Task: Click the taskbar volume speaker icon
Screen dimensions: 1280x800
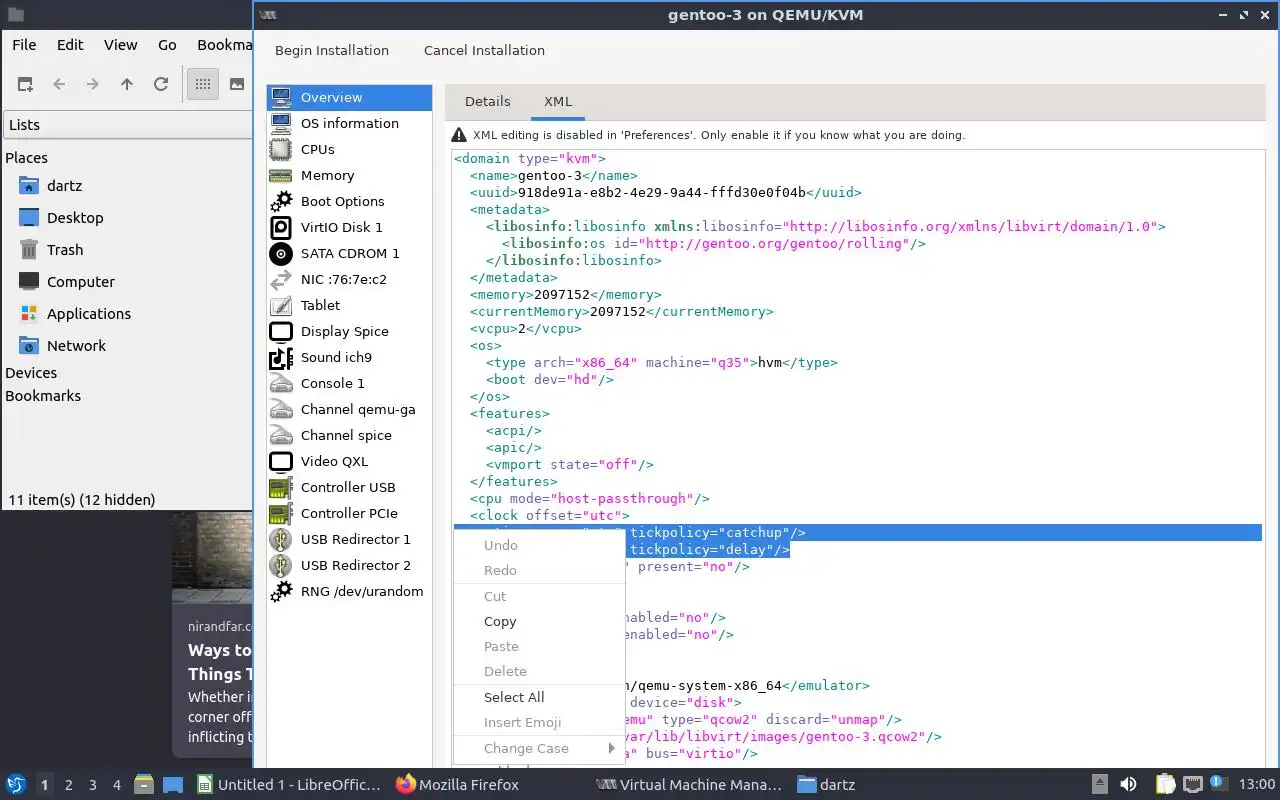Action: pos(1128,785)
